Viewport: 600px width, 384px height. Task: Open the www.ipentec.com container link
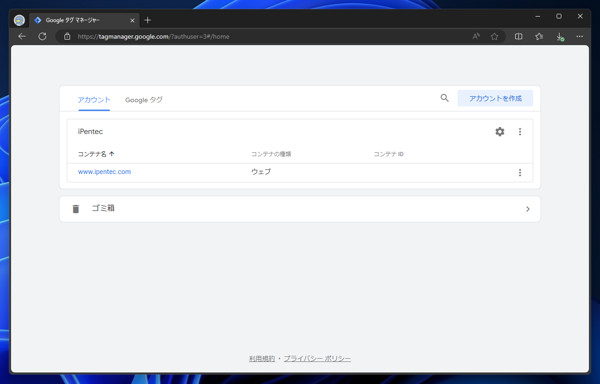(104, 172)
